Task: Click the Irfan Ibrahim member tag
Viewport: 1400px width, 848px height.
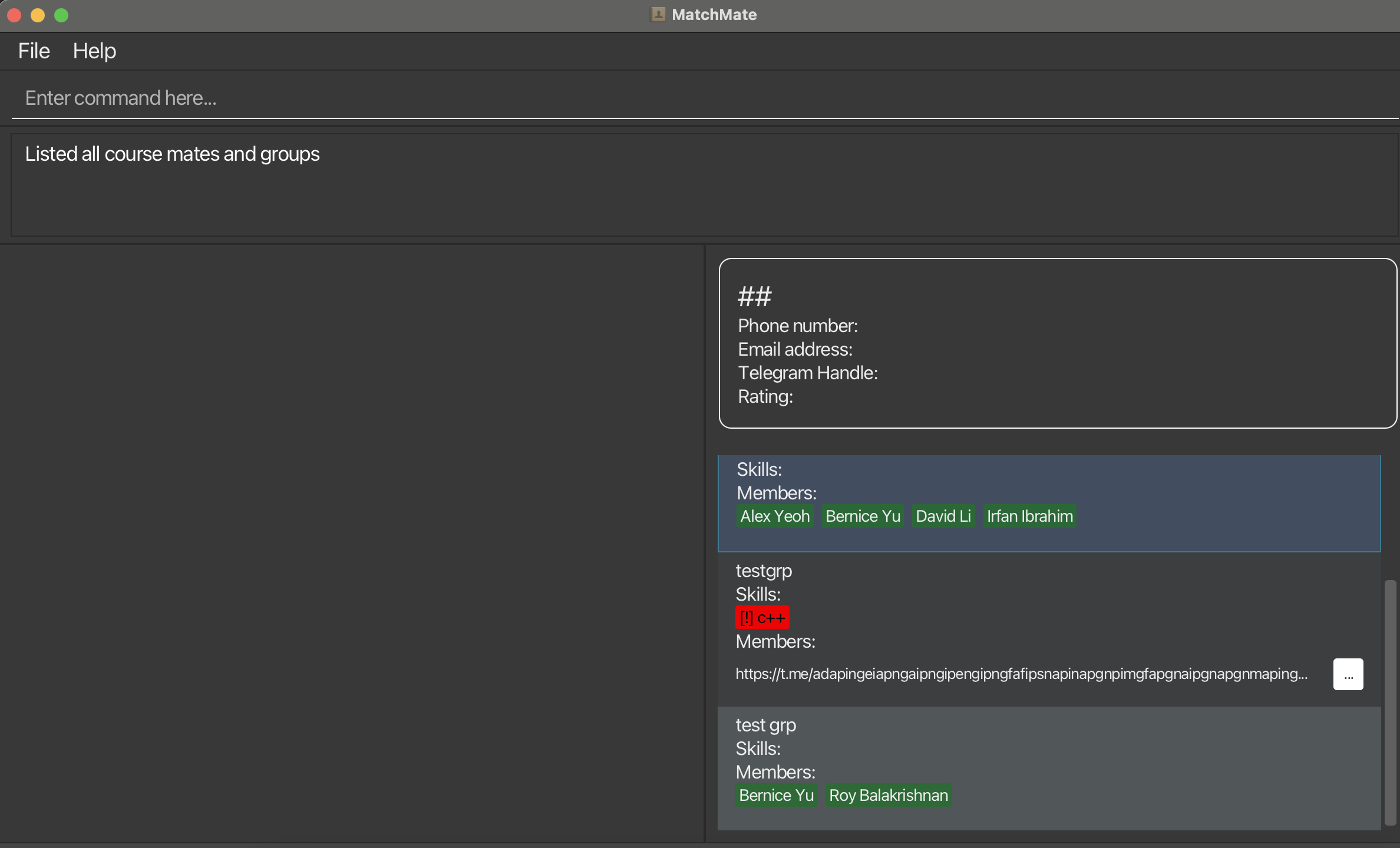Action: 1029,516
